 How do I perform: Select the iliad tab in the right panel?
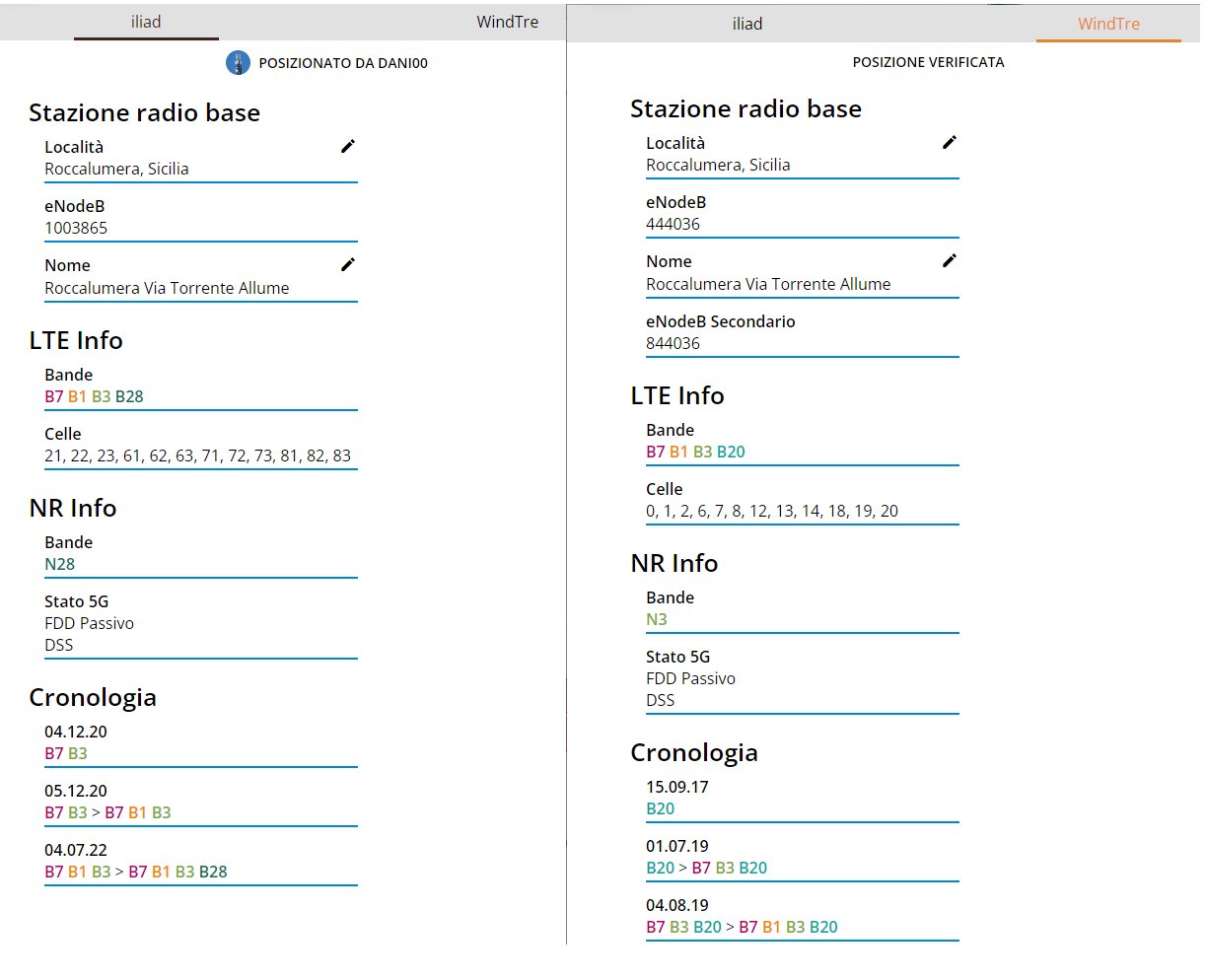747,24
